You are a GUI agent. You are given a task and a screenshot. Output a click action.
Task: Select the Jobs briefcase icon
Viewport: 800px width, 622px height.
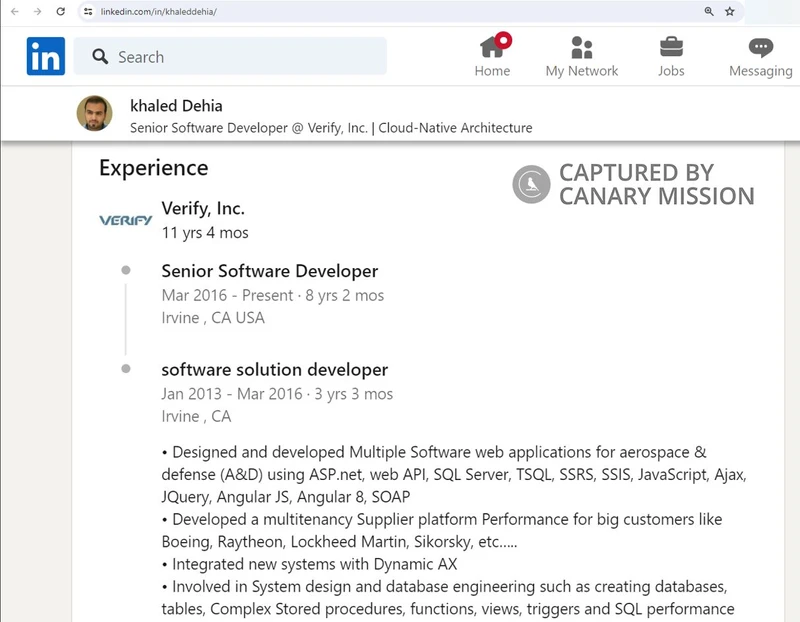[x=671, y=47]
